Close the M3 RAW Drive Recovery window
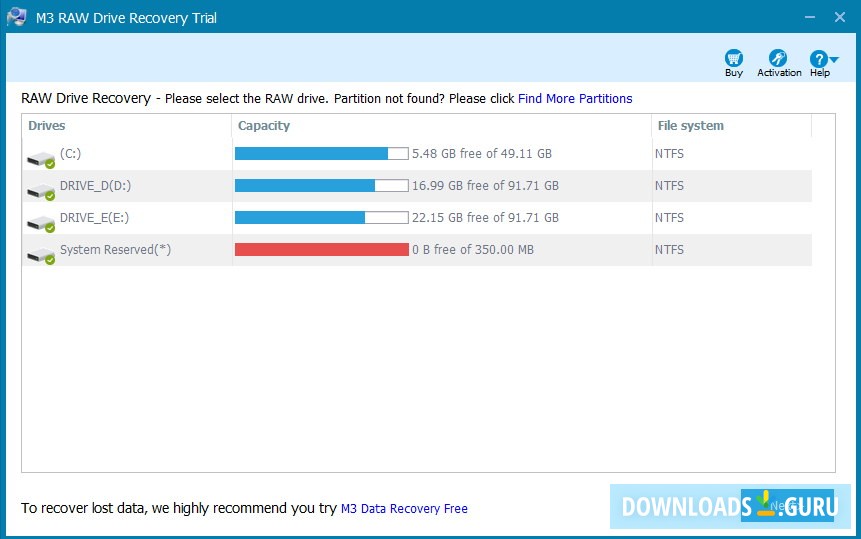 (x=840, y=17)
